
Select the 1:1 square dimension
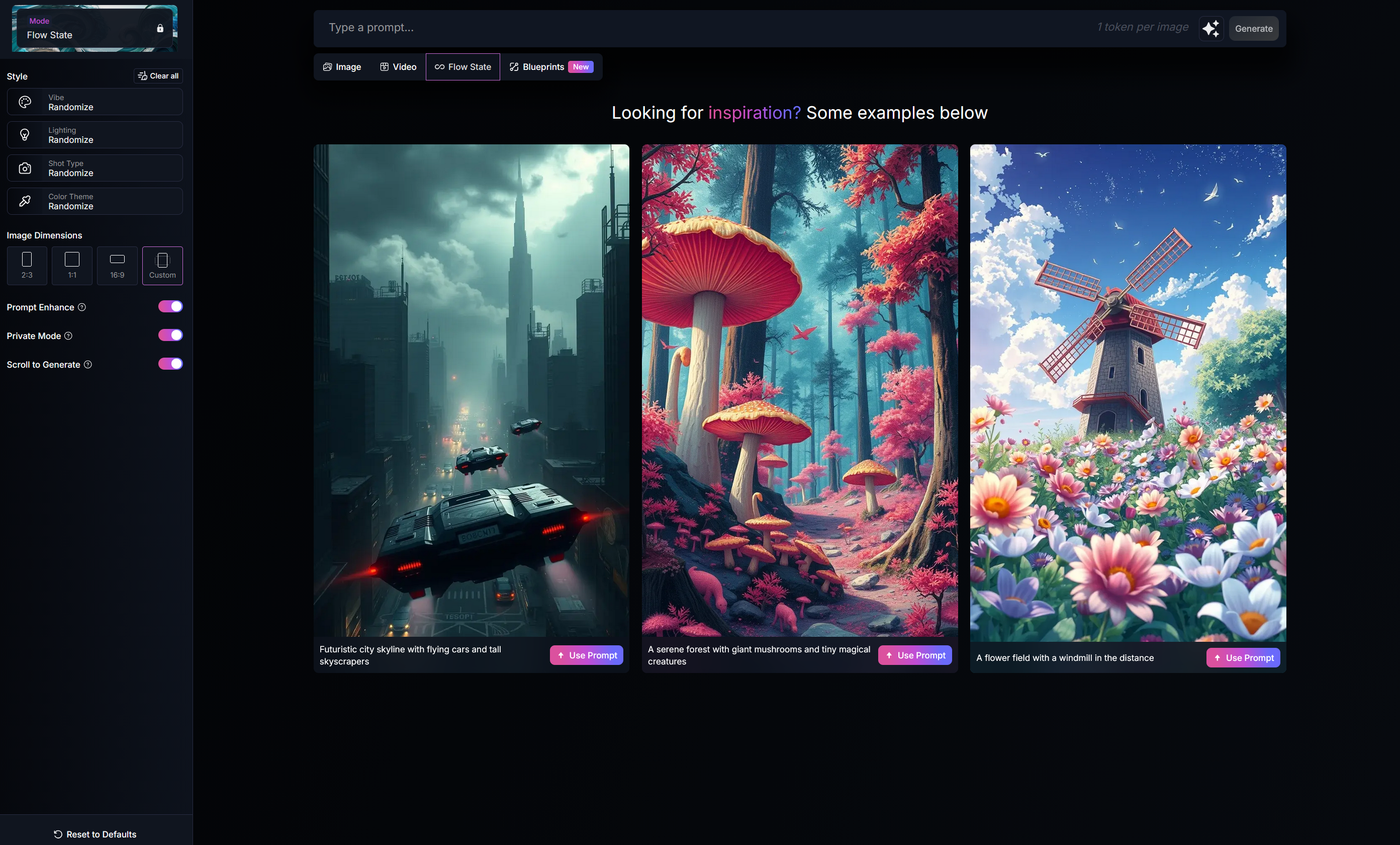click(72, 265)
